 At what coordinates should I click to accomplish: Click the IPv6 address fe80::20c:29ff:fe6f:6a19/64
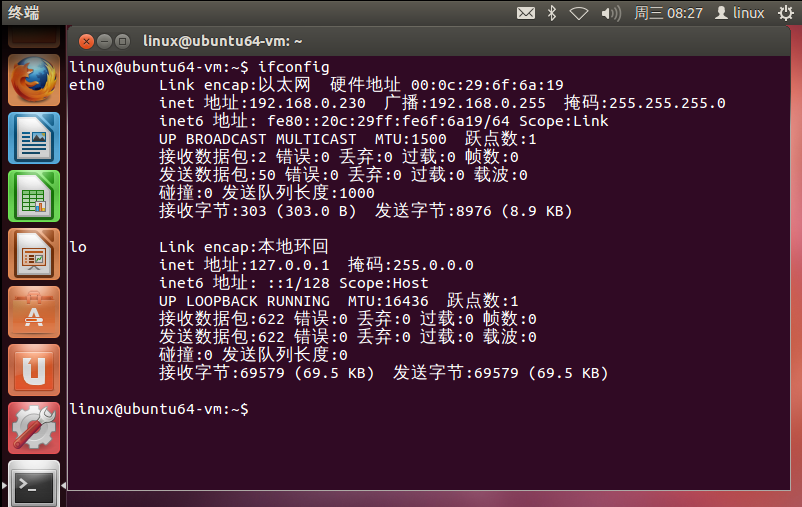coord(388,121)
